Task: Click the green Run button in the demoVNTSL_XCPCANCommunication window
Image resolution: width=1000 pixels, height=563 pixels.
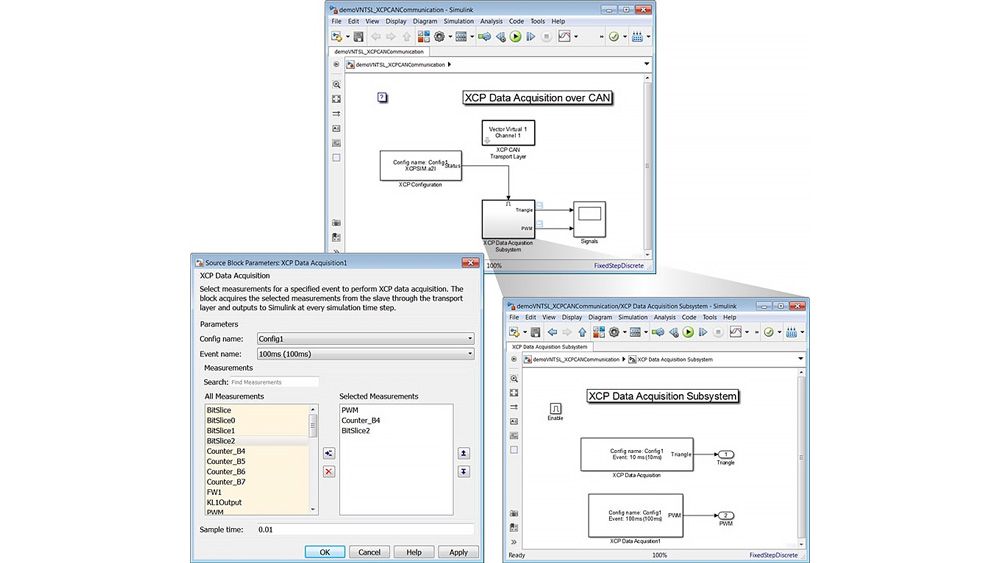Action: pos(515,37)
